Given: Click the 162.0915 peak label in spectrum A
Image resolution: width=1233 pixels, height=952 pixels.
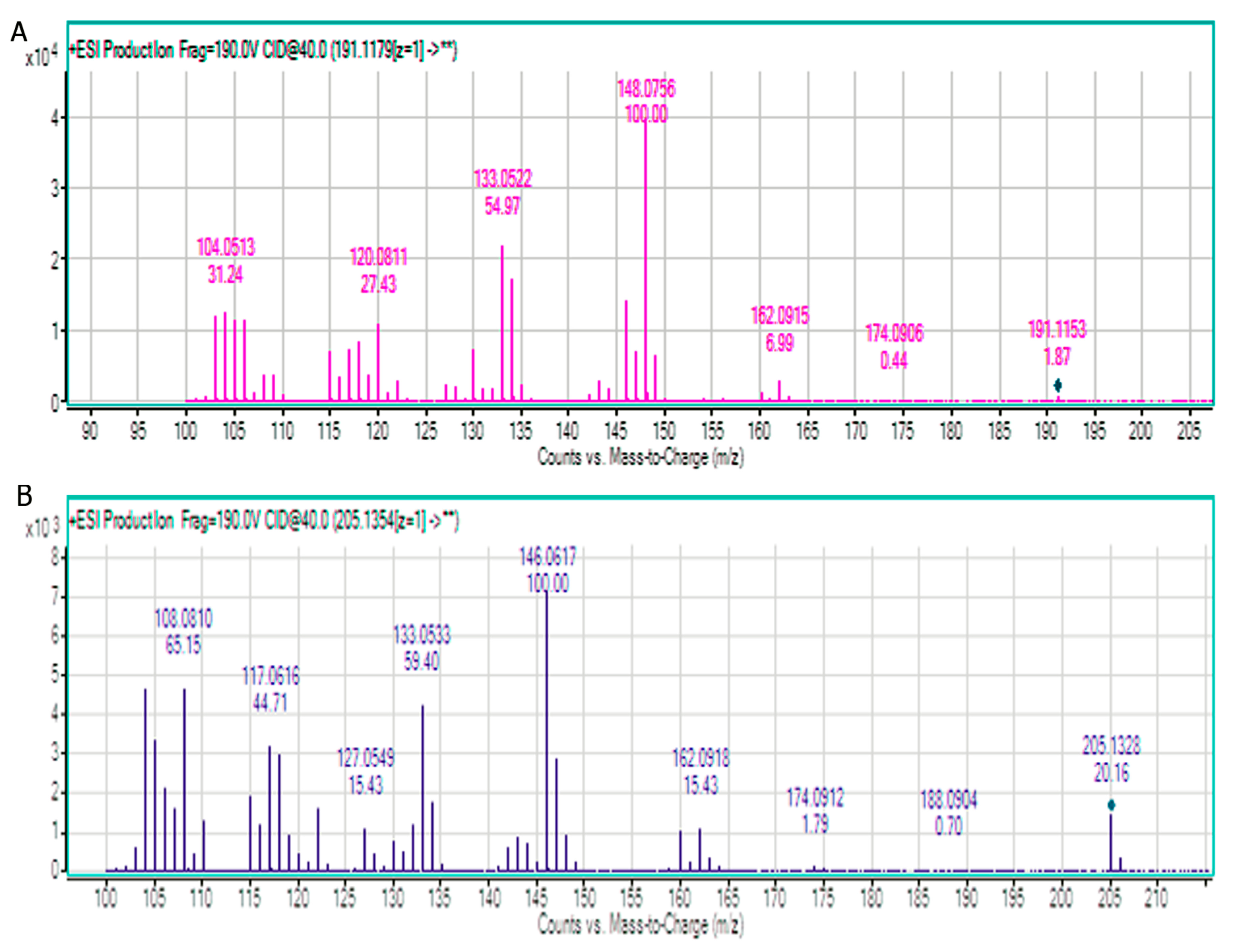Looking at the screenshot, I should pyautogui.click(x=780, y=316).
